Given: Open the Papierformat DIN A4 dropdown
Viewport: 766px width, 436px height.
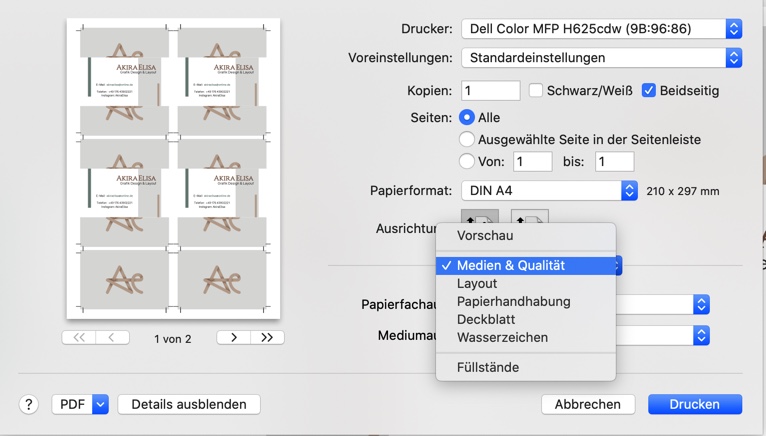Looking at the screenshot, I should (549, 190).
